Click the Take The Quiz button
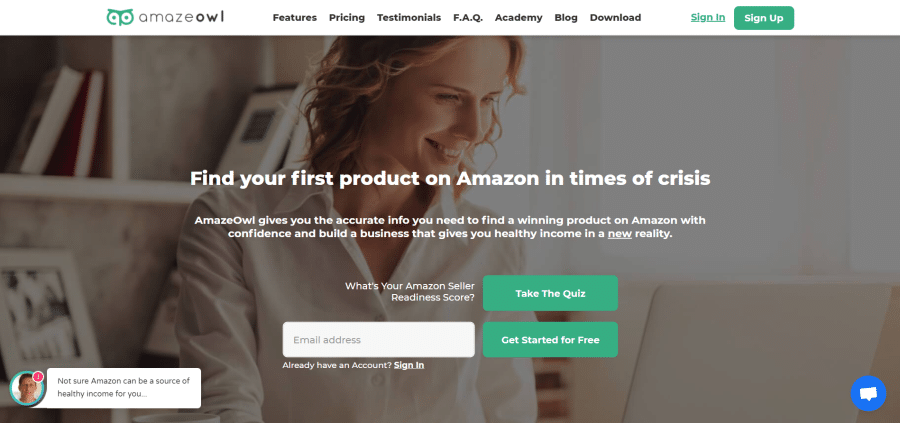The height and width of the screenshot is (423, 900). (x=550, y=293)
